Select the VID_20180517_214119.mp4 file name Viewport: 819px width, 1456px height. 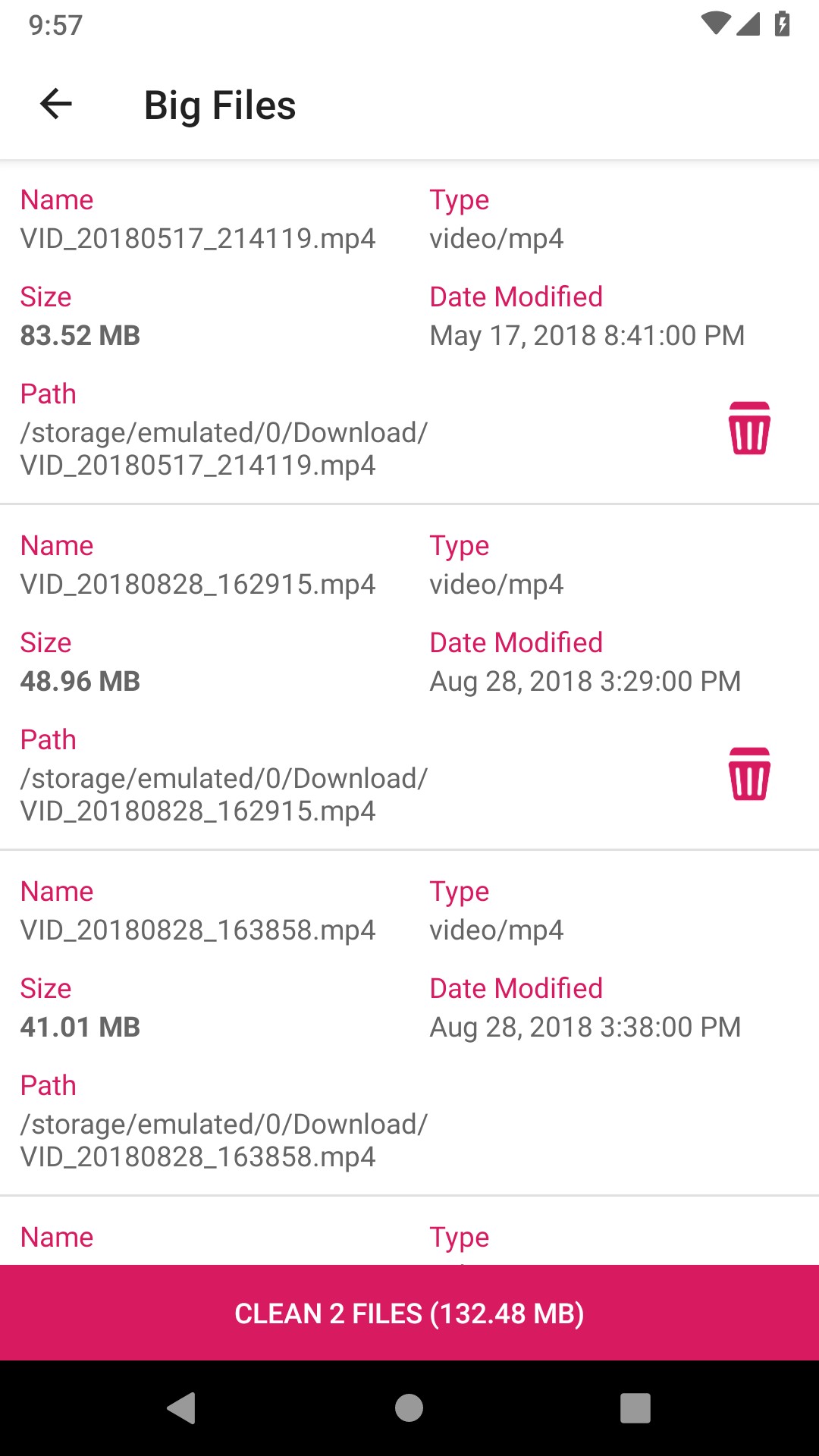198,239
